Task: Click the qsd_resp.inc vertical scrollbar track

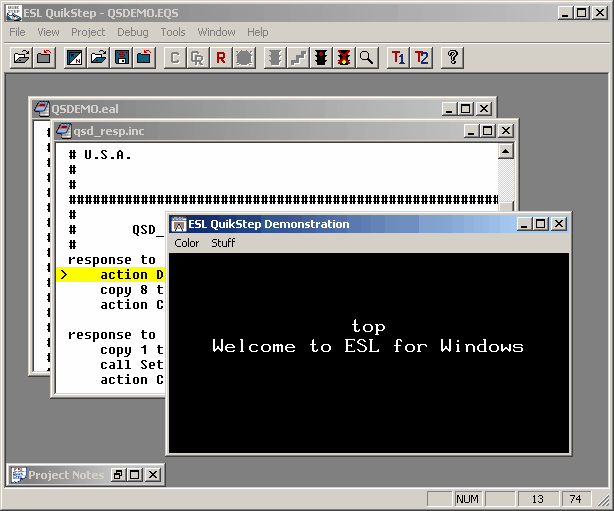Action: coord(506,180)
